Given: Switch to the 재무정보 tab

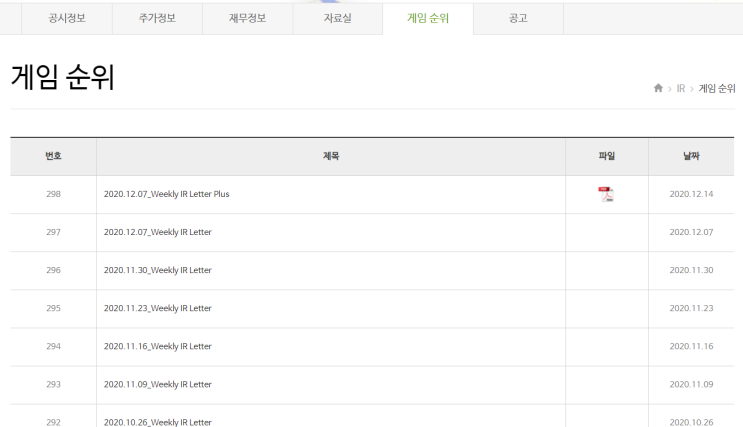Looking at the screenshot, I should [247, 18].
